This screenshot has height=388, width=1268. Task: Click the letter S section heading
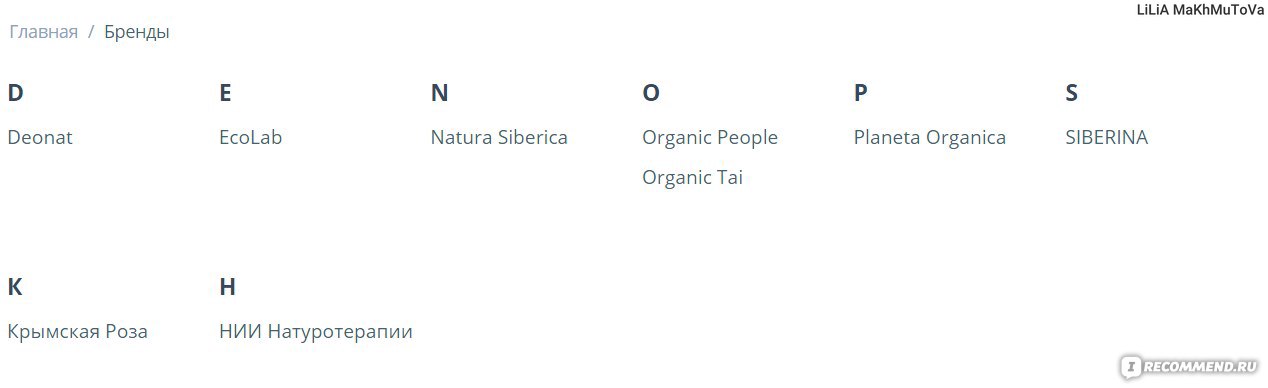click(x=1071, y=93)
